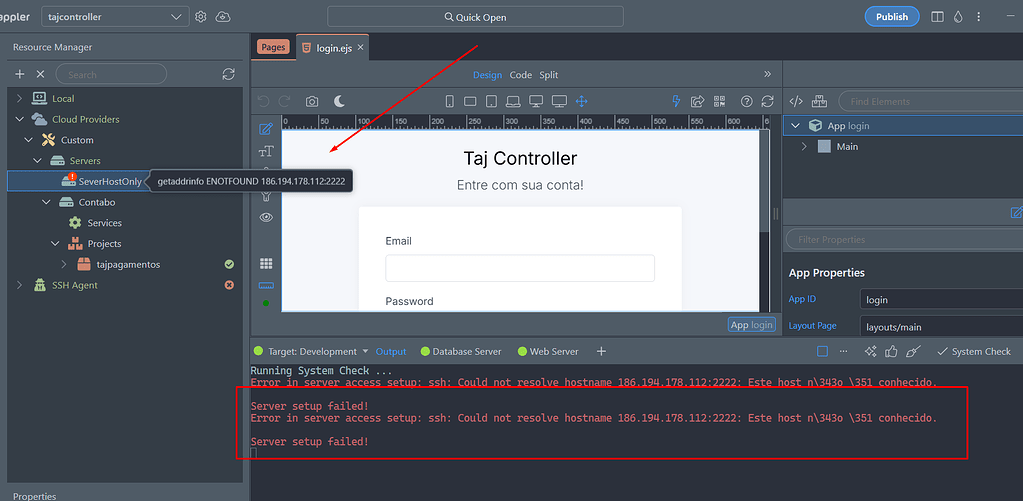Switch to Code view
This screenshot has height=501, width=1023.
521,75
